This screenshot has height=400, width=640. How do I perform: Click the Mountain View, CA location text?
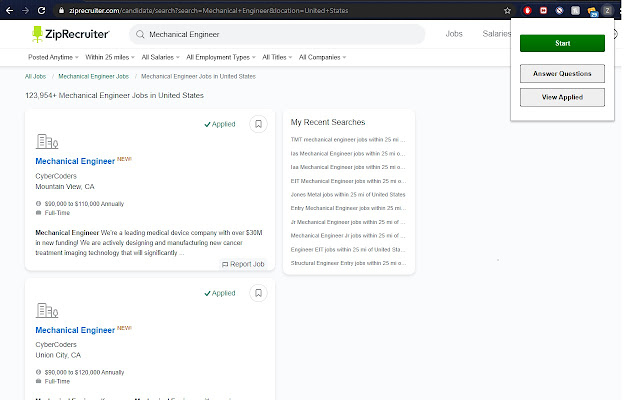tap(65, 187)
